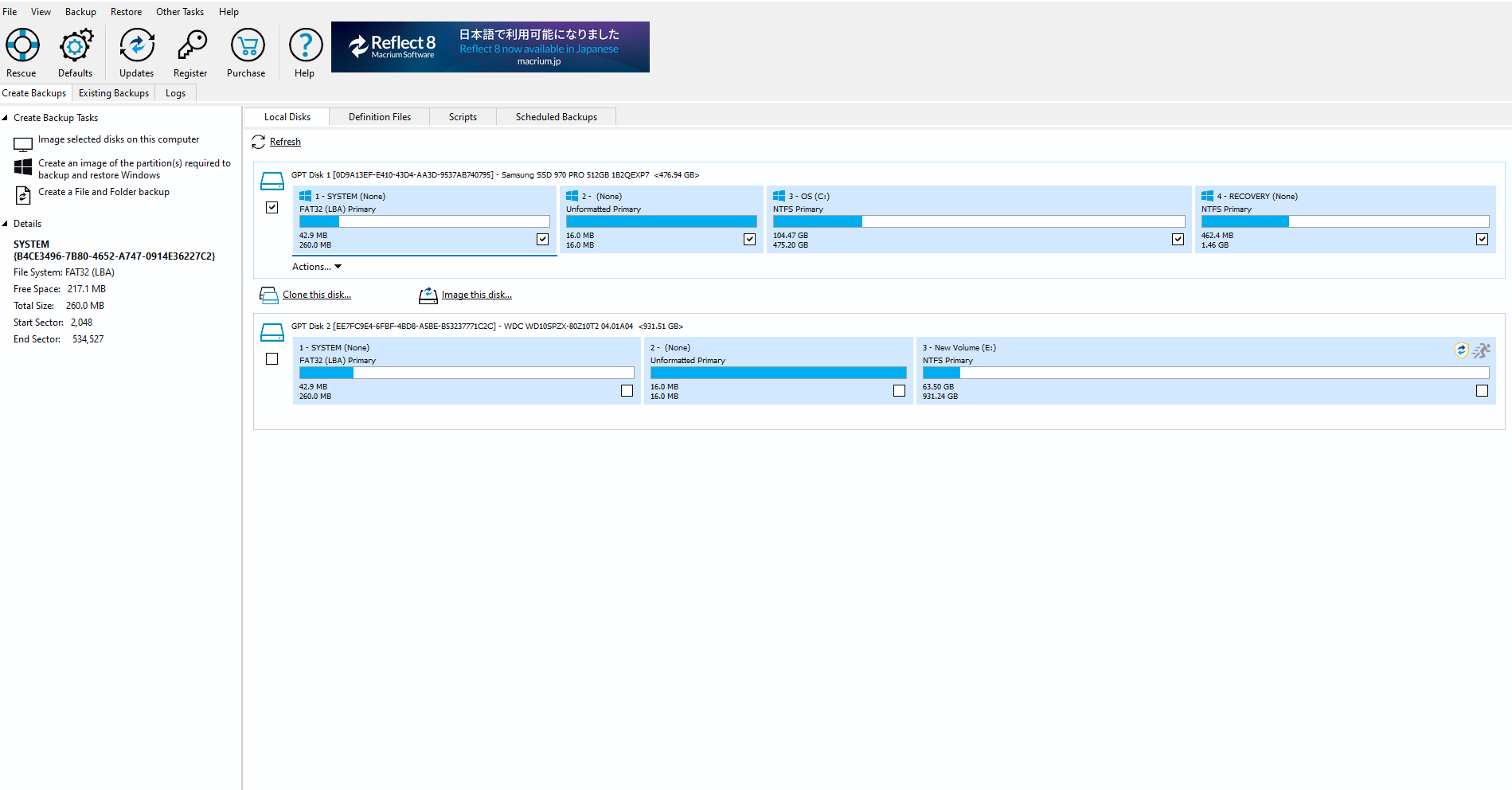The image size is (1512, 790).
Task: Click the running figure icon on New Volume (E:)
Action: tap(1481, 350)
